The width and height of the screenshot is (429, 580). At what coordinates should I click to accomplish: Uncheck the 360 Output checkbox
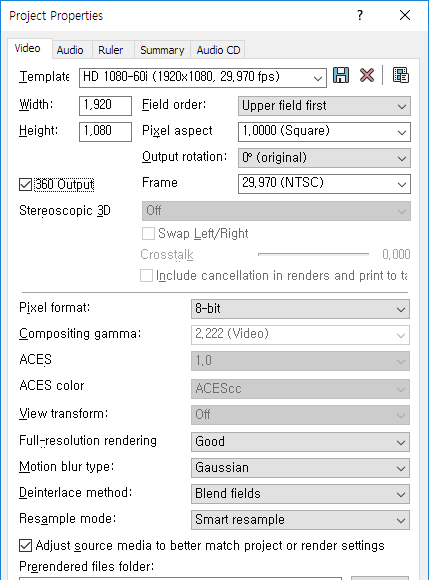pyautogui.click(x=26, y=184)
